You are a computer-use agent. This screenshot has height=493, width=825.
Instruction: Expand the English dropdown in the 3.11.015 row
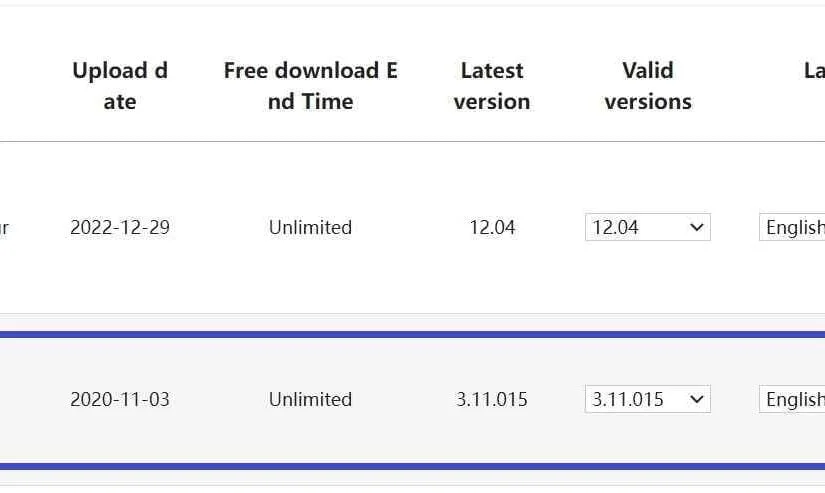click(x=793, y=399)
